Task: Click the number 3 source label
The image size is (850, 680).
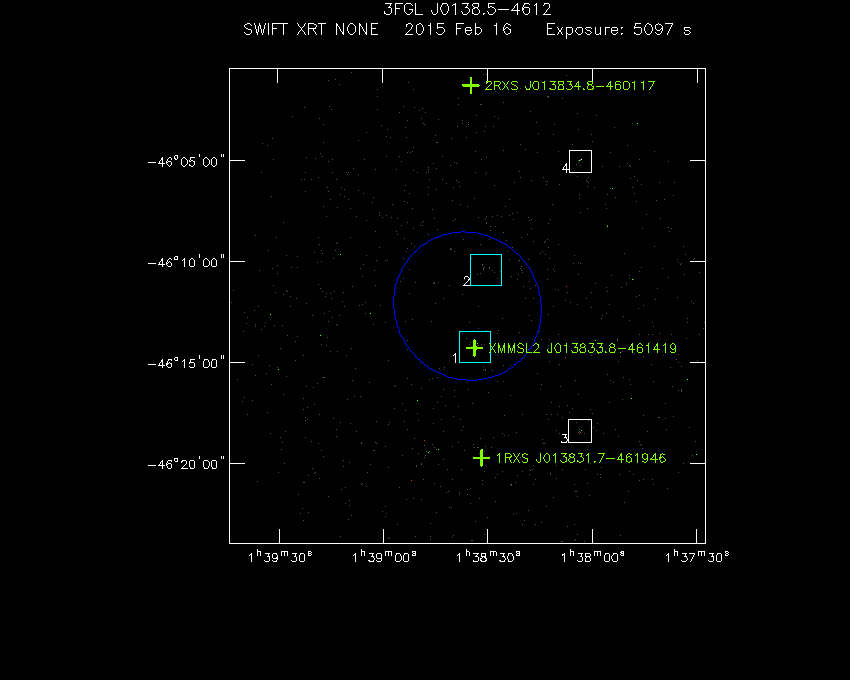Action: click(564, 438)
